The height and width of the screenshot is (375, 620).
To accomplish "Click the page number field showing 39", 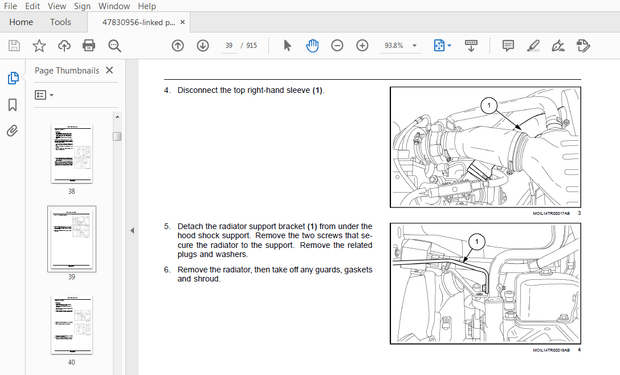I will (229, 46).
